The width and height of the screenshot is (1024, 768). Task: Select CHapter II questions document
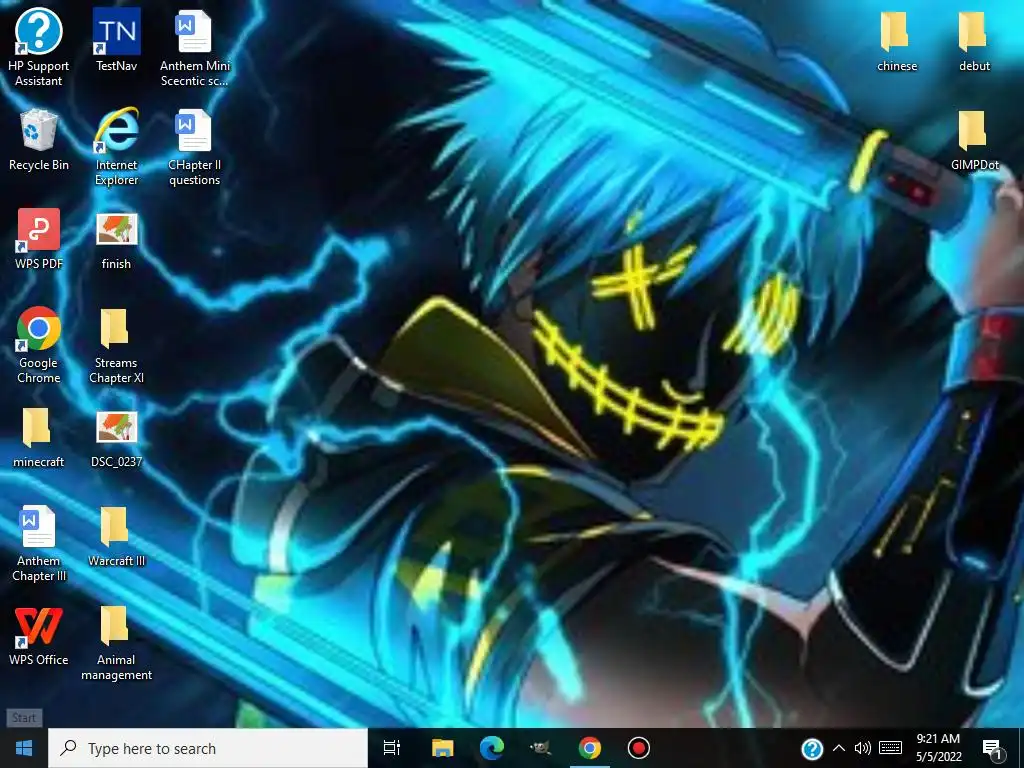tap(195, 147)
